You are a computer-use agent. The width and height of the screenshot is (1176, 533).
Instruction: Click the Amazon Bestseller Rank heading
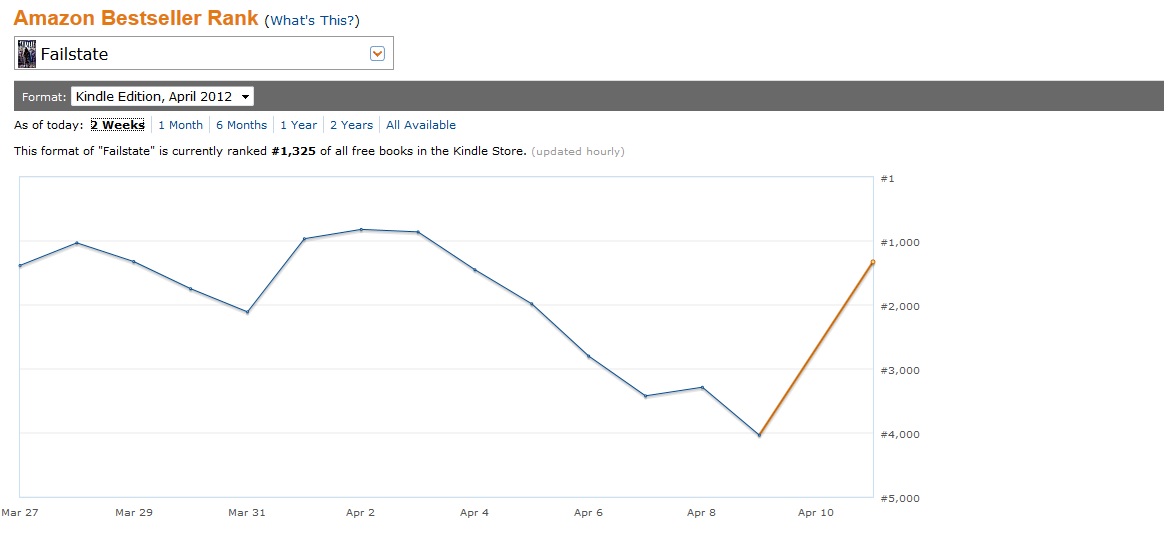(x=136, y=19)
